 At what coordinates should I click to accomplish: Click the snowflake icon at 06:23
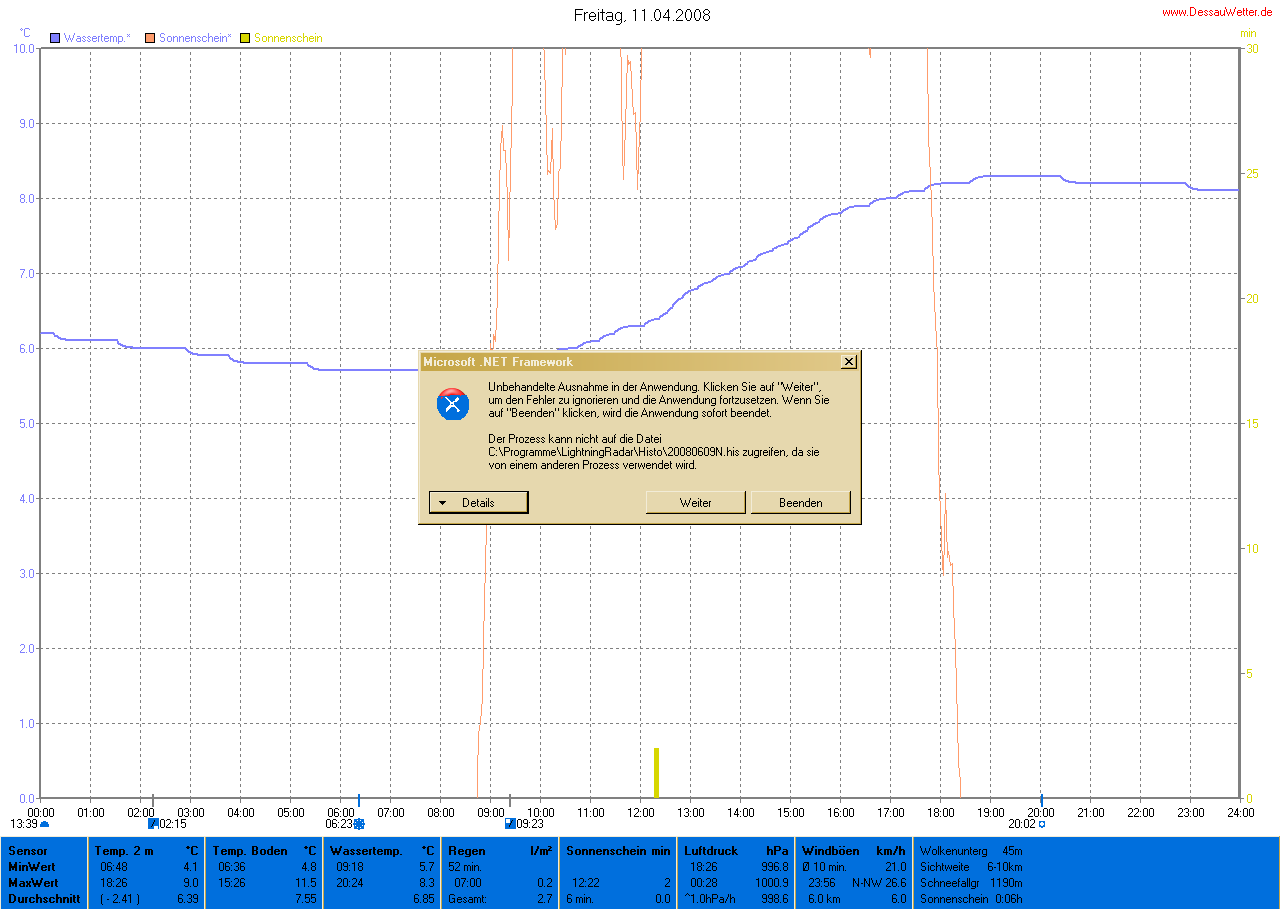click(359, 824)
